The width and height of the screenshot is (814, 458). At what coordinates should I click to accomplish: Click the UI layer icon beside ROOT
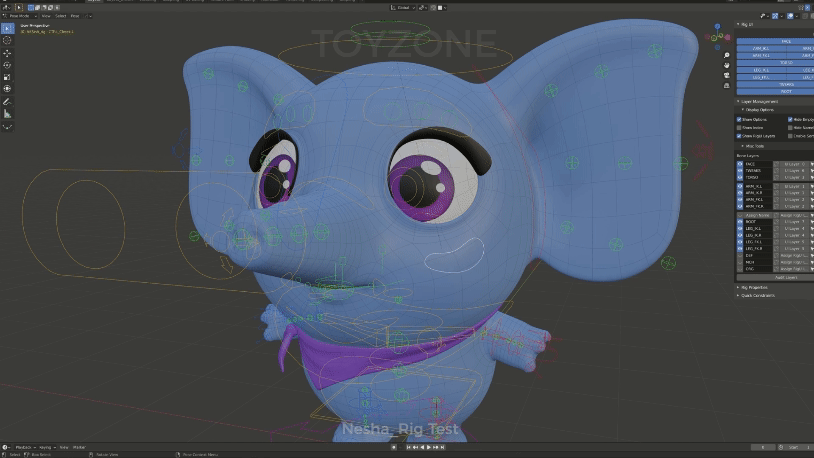coord(777,222)
